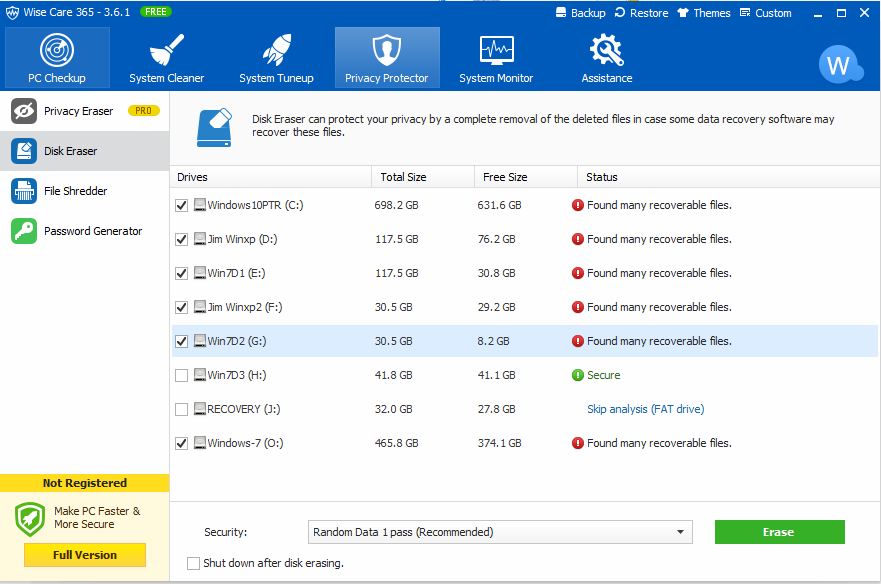Sort by the Total Size column header
Screen dimensions: 881x584
click(423, 177)
